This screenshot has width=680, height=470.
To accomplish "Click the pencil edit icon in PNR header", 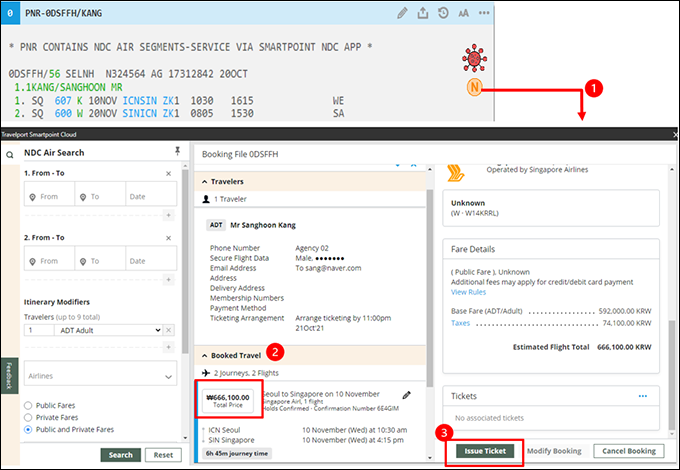I will coord(402,13).
